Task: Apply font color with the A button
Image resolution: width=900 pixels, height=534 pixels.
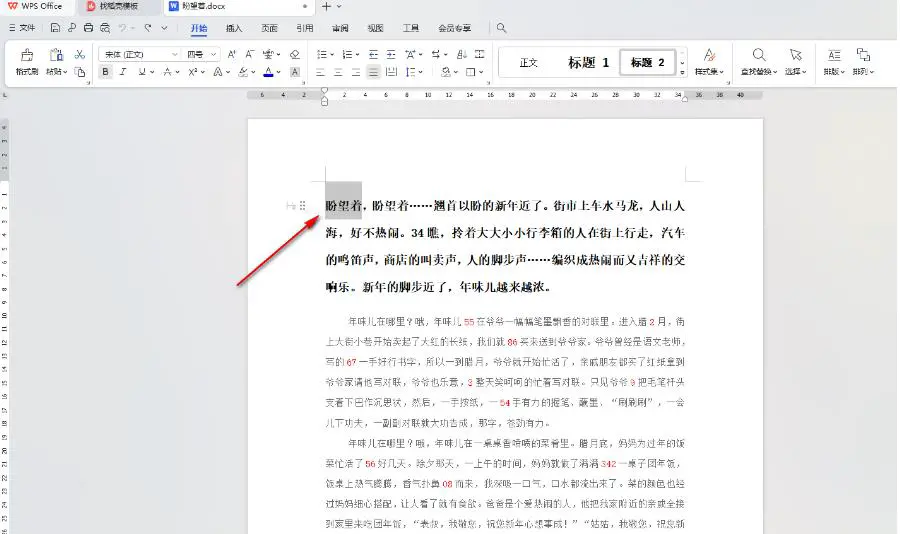Action: 268,72
